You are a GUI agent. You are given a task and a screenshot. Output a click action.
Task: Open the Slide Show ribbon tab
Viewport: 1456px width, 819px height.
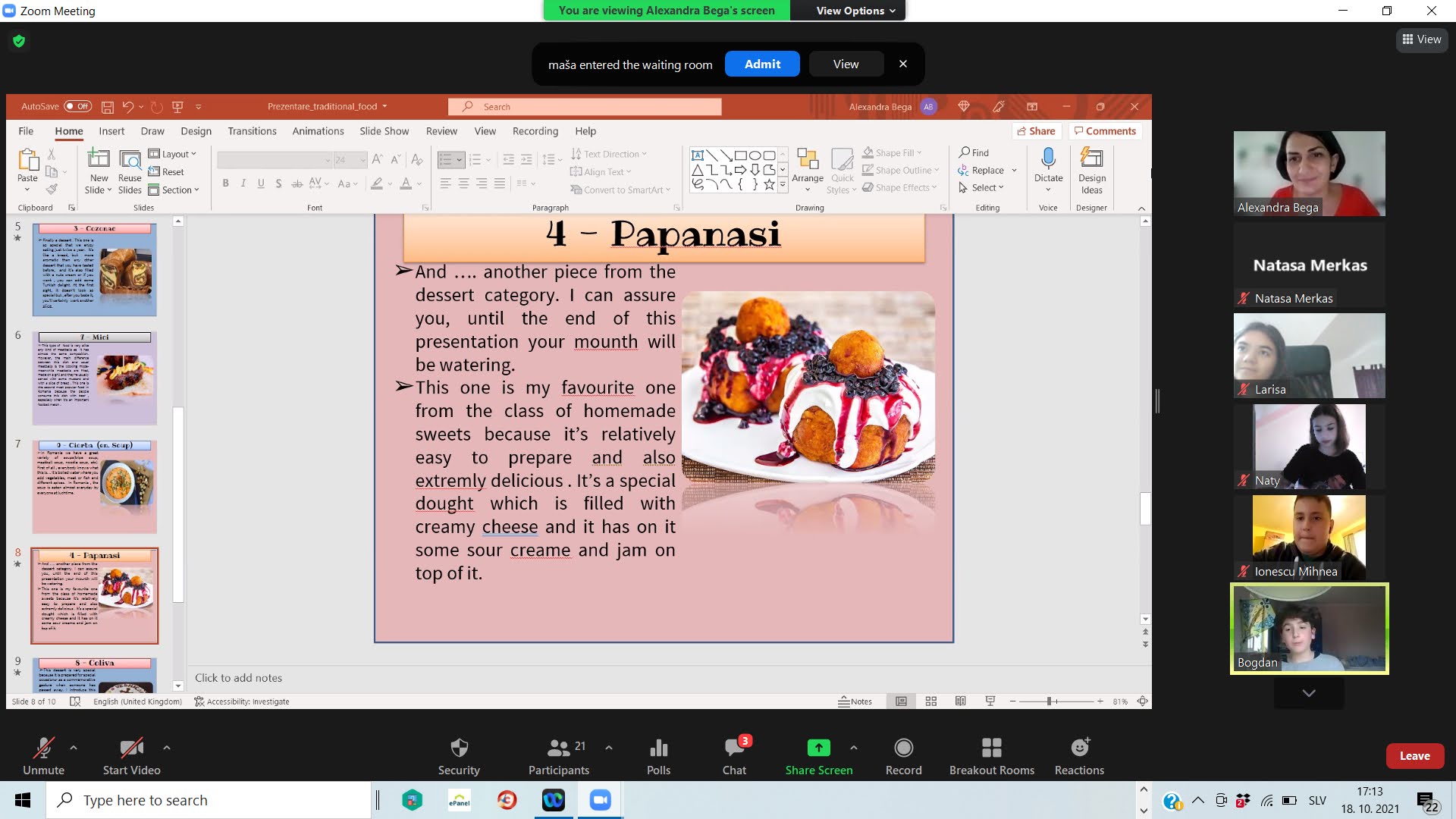click(x=384, y=131)
